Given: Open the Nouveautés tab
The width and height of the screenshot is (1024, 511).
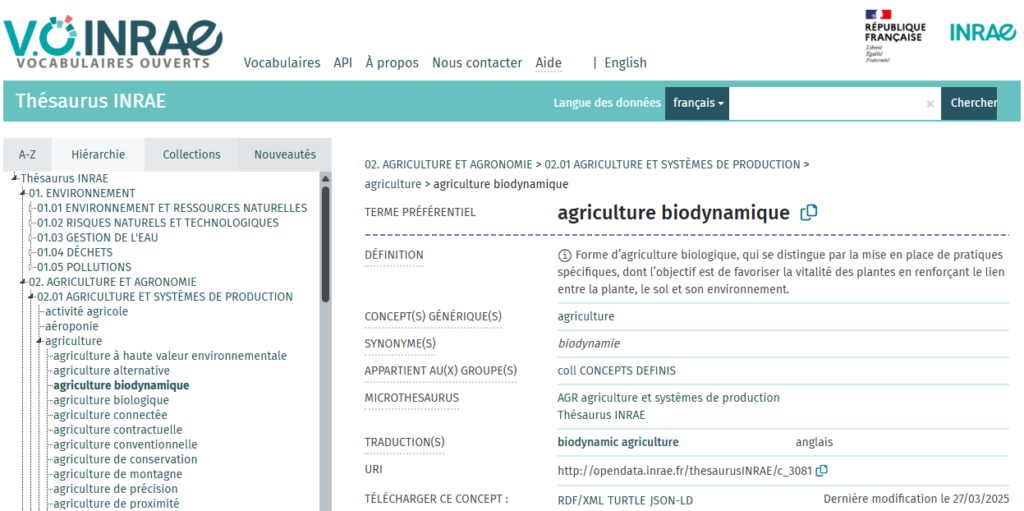Looking at the screenshot, I should 284,155.
